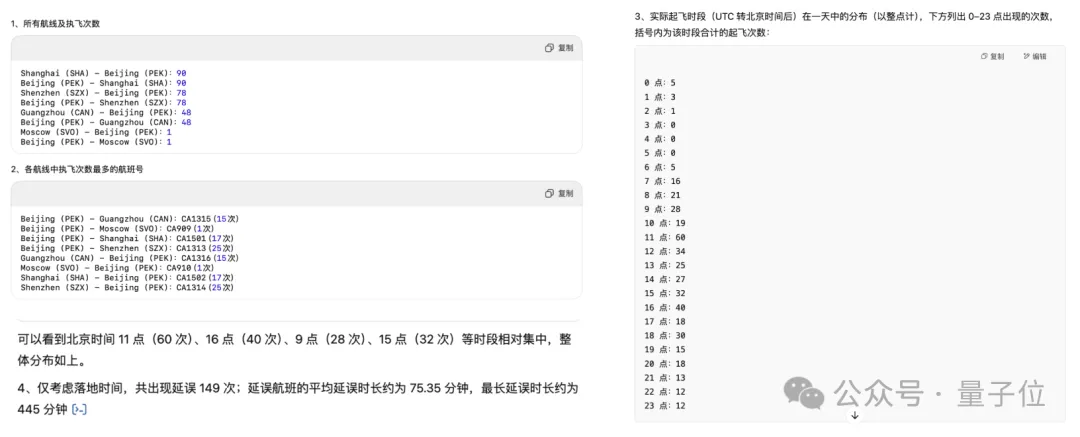Click heading 1、所有航线及执飞次数
This screenshot has width=1080, height=437.
pos(55,23)
